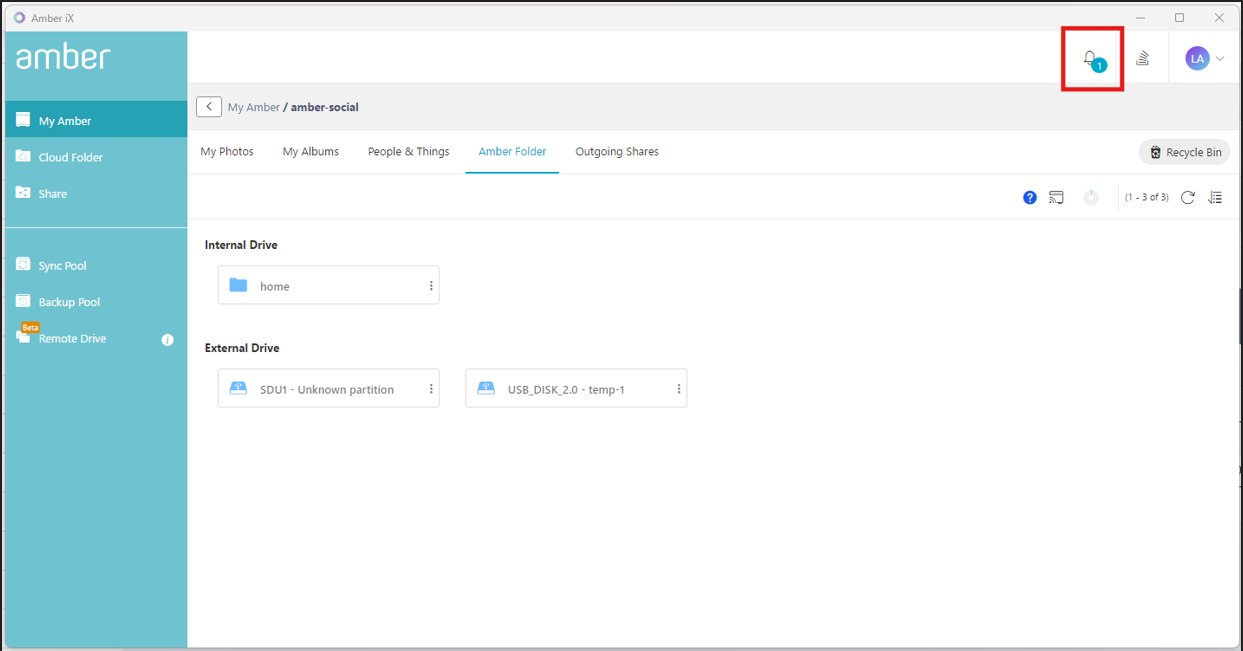Click the External Drive heading
The height and width of the screenshot is (651, 1243).
click(x=242, y=348)
